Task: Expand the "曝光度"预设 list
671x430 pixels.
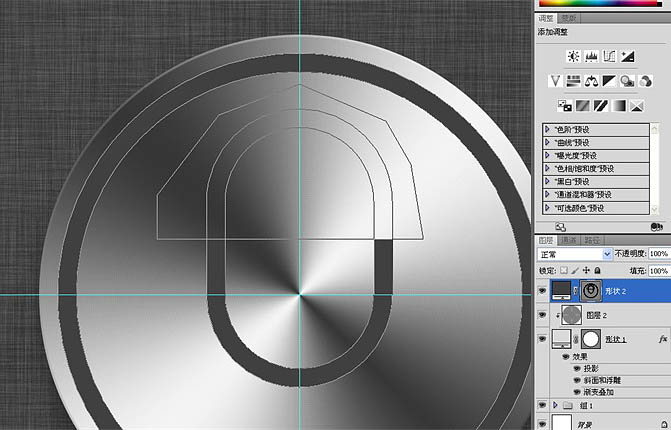Action: click(x=547, y=155)
